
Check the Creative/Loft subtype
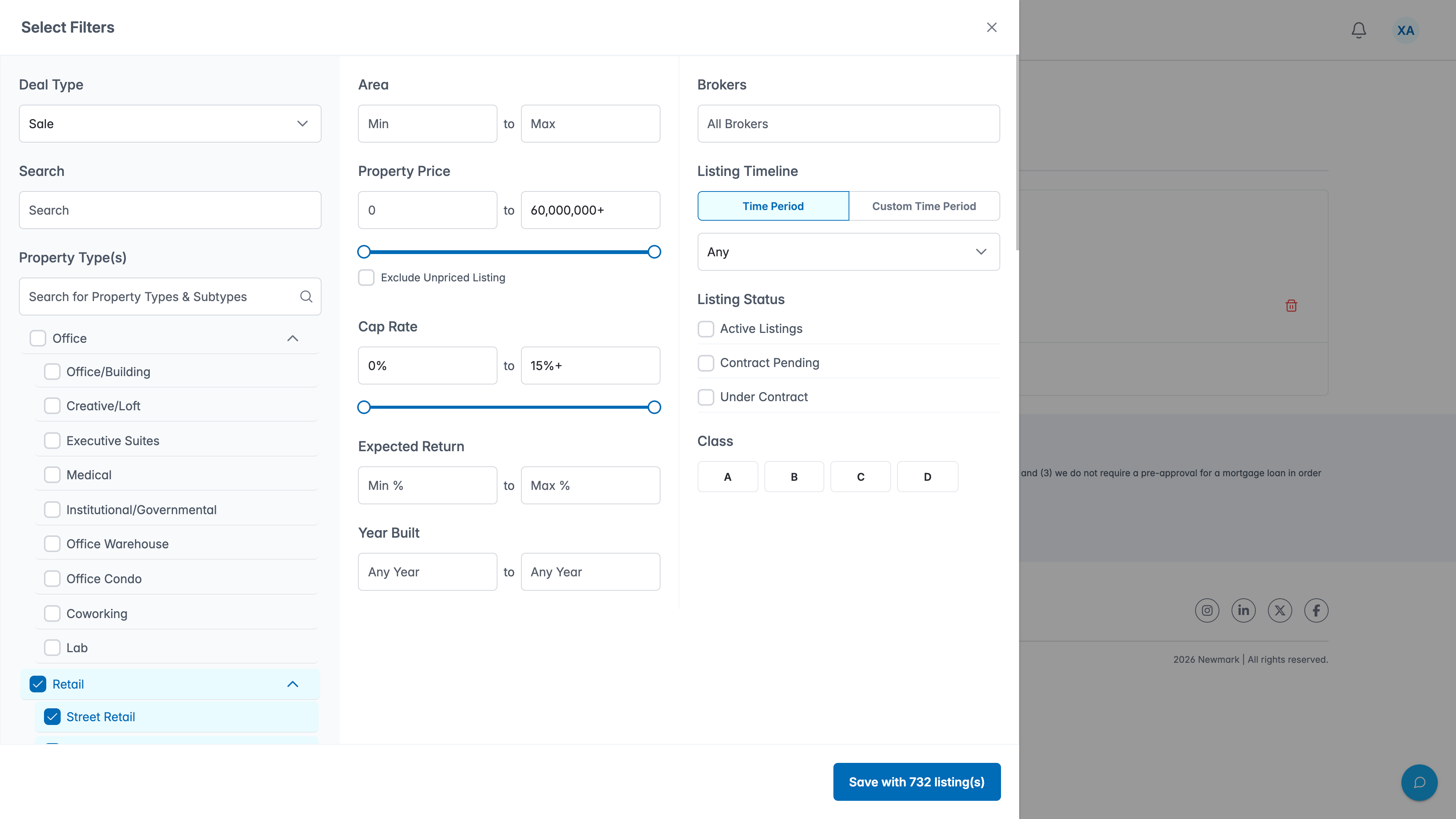[x=52, y=406]
